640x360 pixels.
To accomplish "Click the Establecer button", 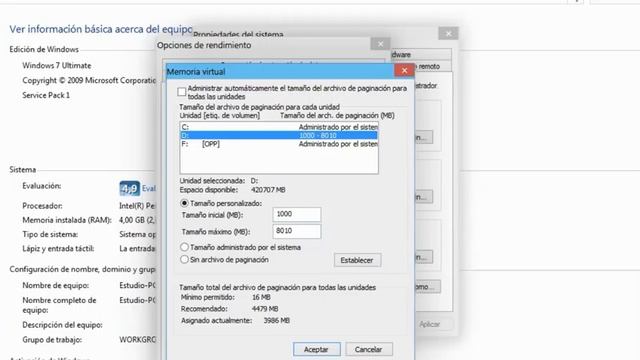I will coord(357,260).
